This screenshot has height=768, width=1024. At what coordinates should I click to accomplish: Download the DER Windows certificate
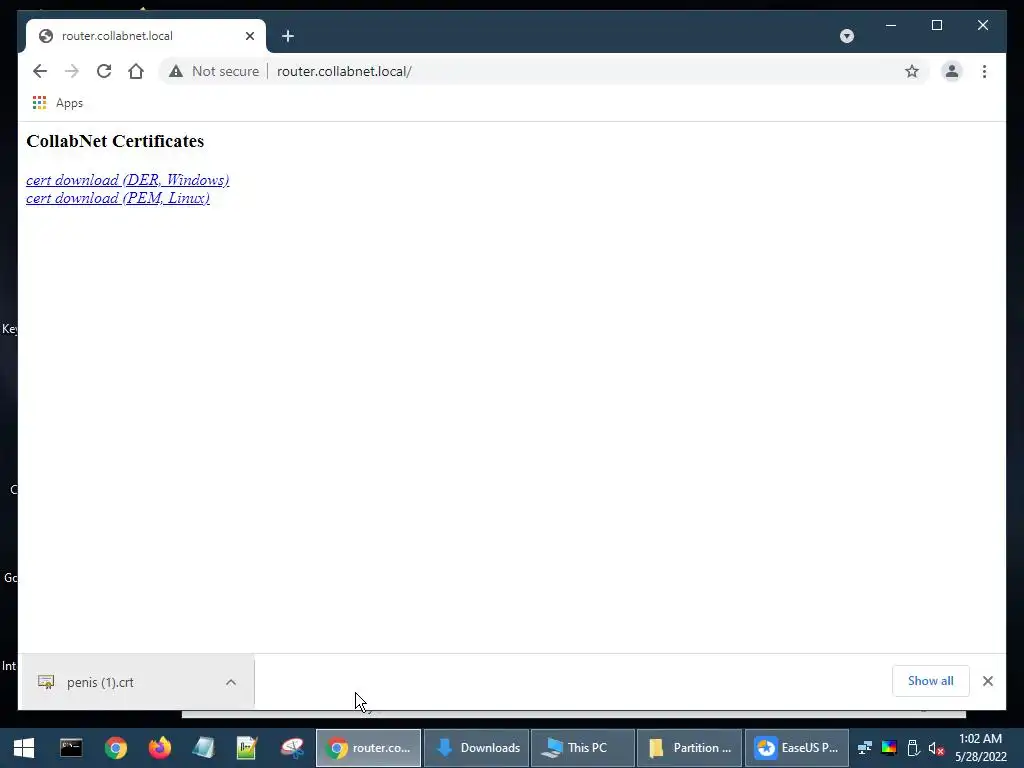coord(127,180)
